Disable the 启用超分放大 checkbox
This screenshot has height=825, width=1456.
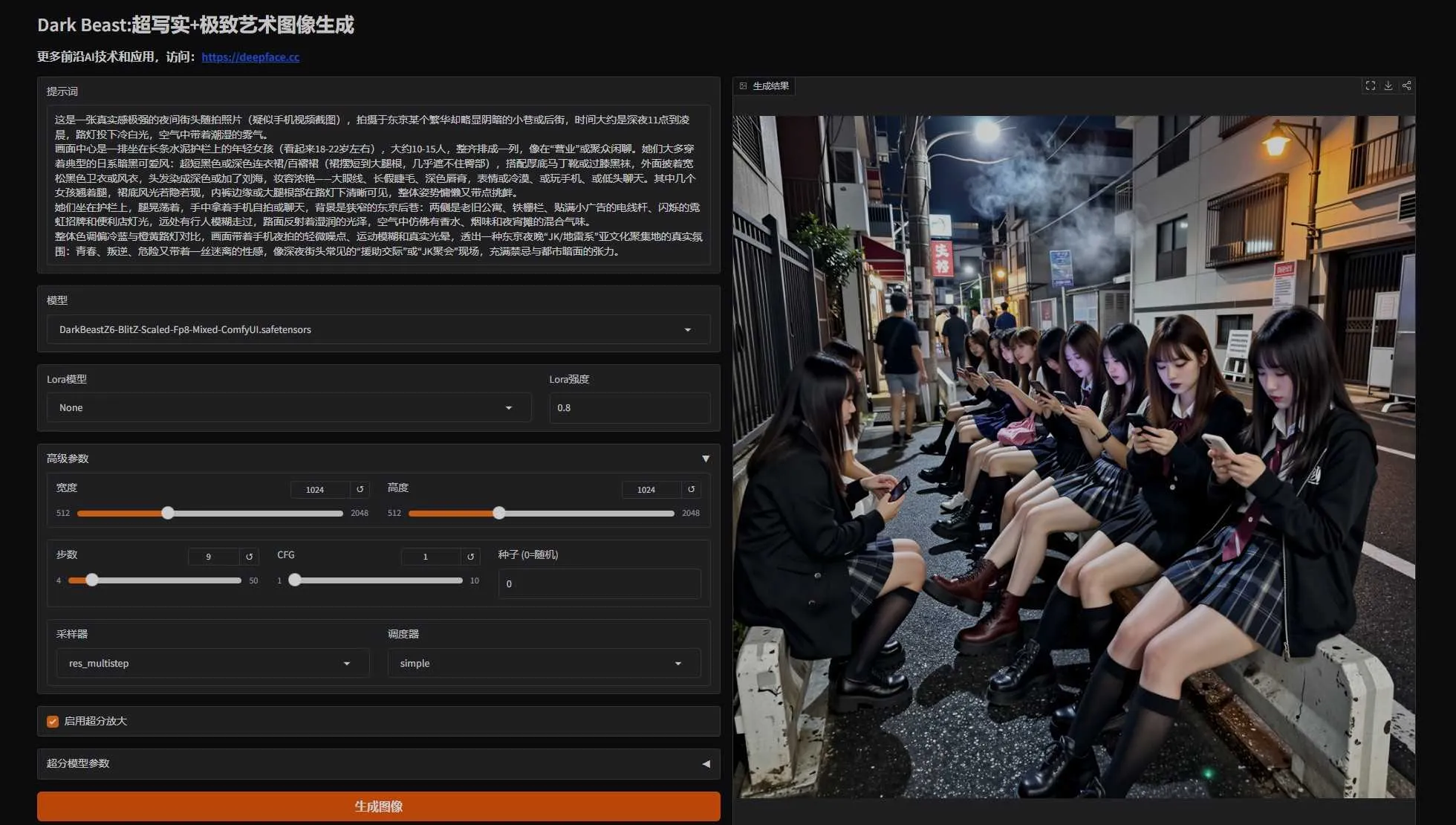pos(52,720)
